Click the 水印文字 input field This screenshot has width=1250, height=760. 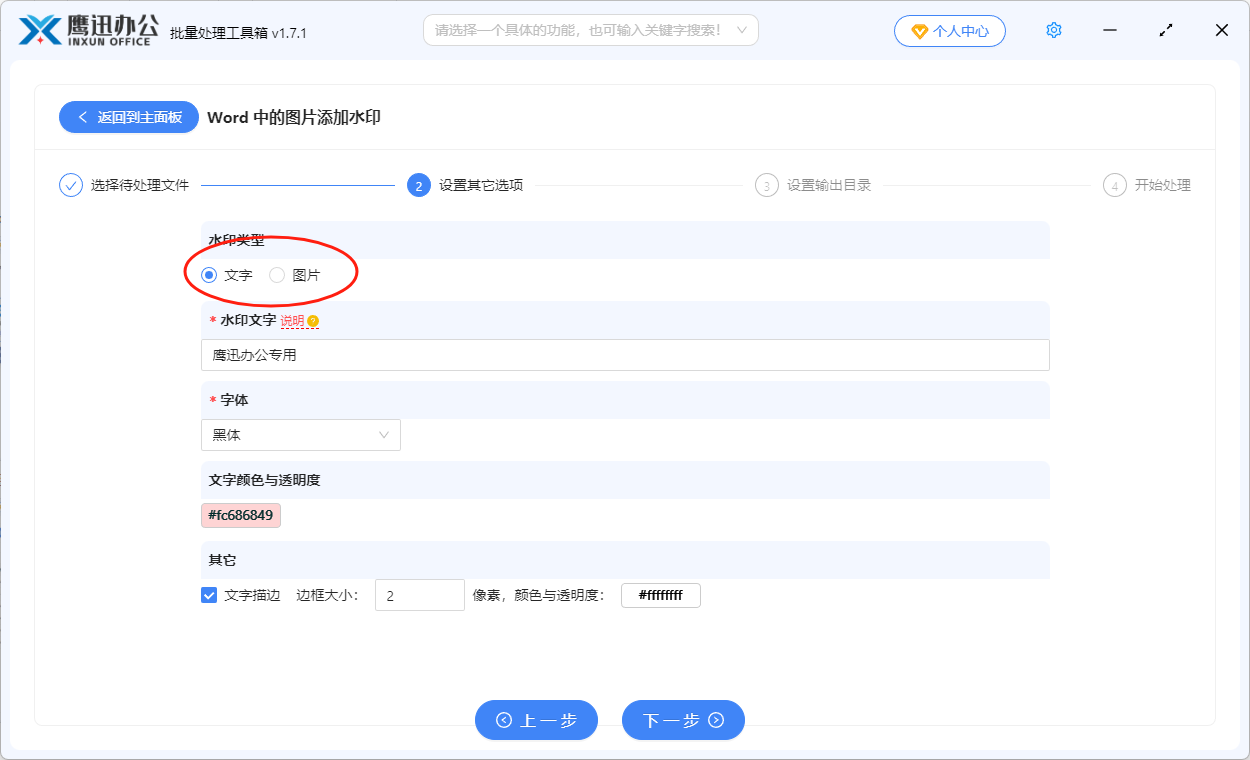coord(625,355)
